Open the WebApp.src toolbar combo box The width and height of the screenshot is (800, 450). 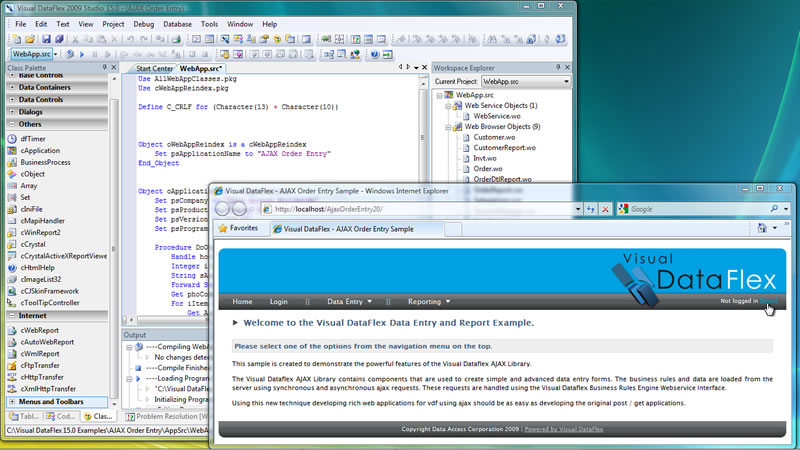[35, 54]
